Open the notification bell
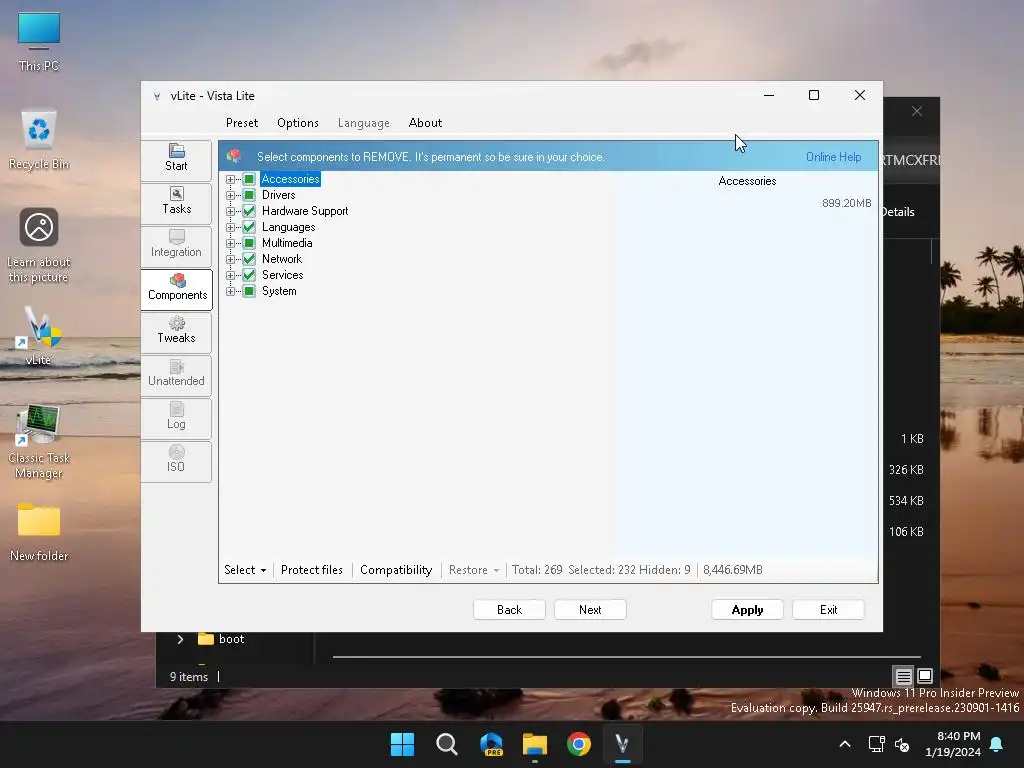1024x768 pixels. (997, 744)
